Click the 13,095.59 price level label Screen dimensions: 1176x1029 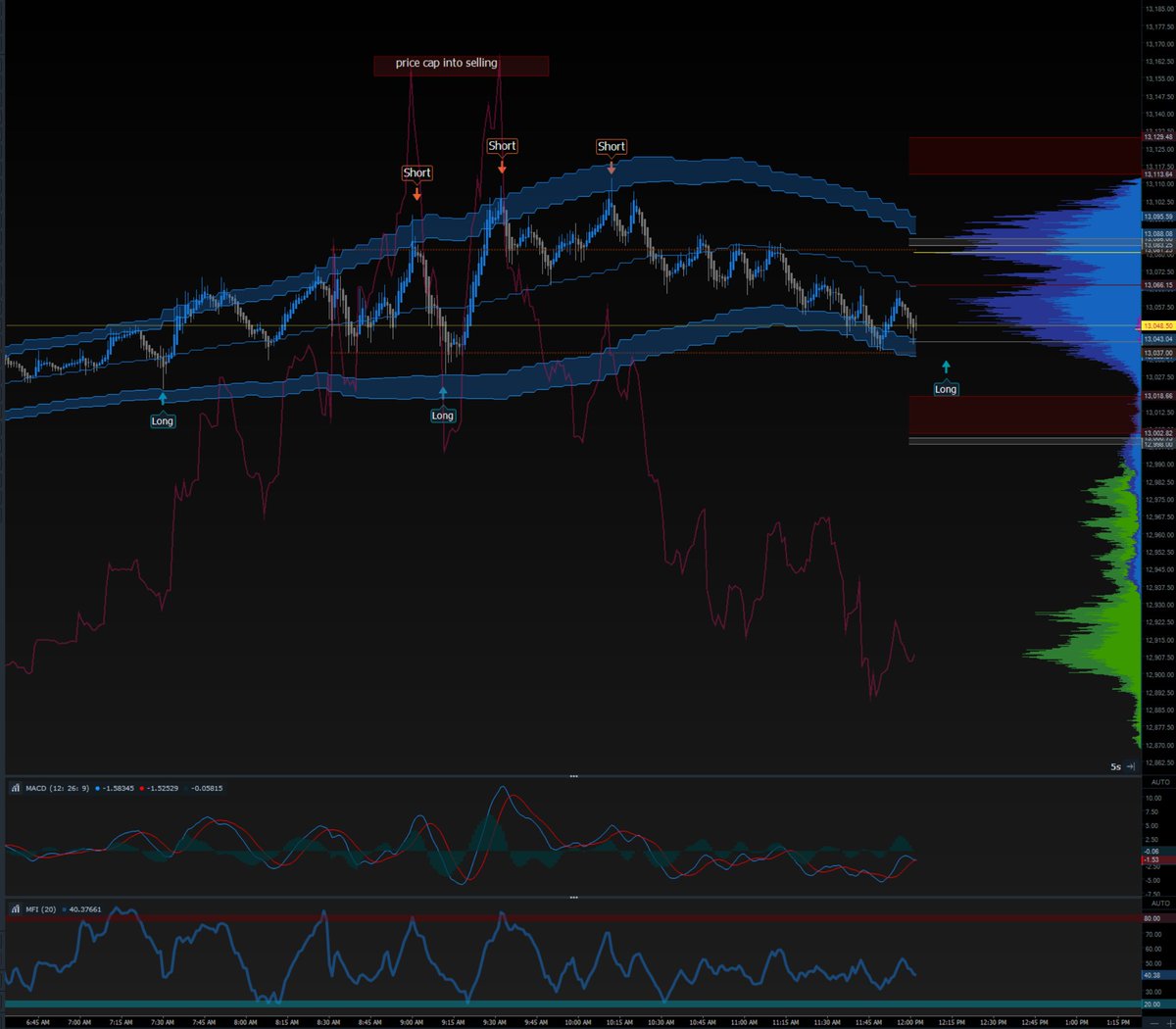pyautogui.click(x=1158, y=217)
